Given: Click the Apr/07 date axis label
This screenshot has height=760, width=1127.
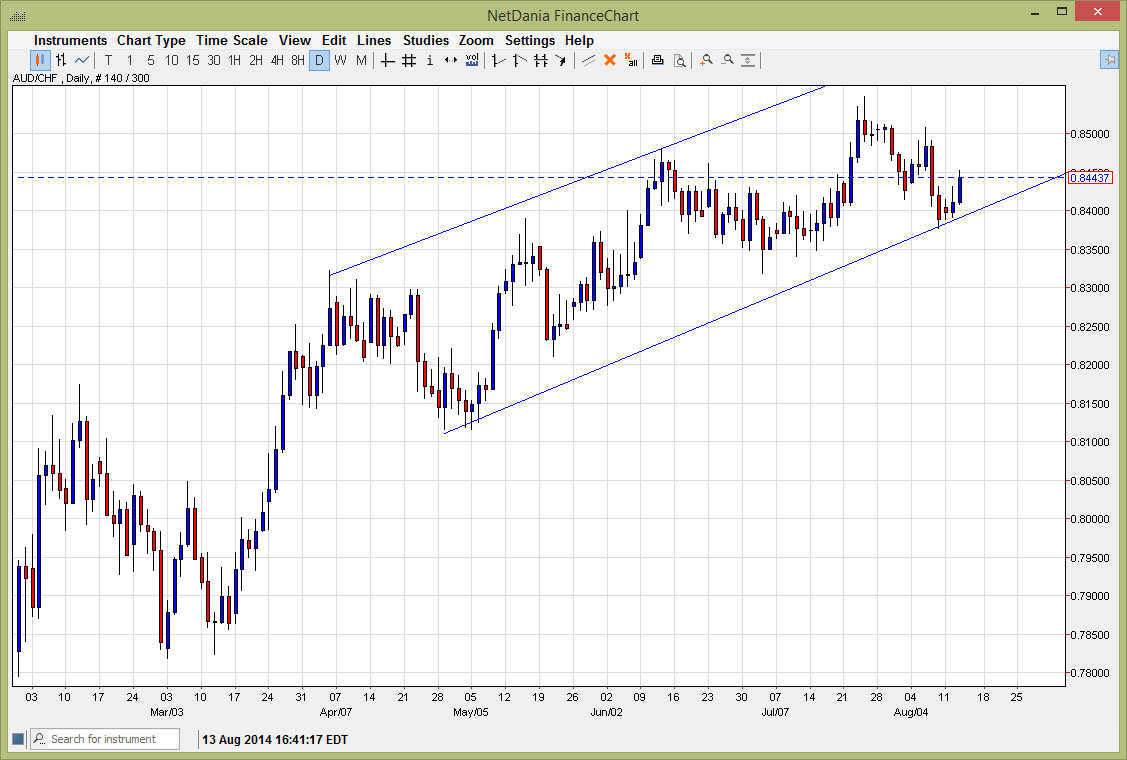Looking at the screenshot, I should (x=336, y=712).
